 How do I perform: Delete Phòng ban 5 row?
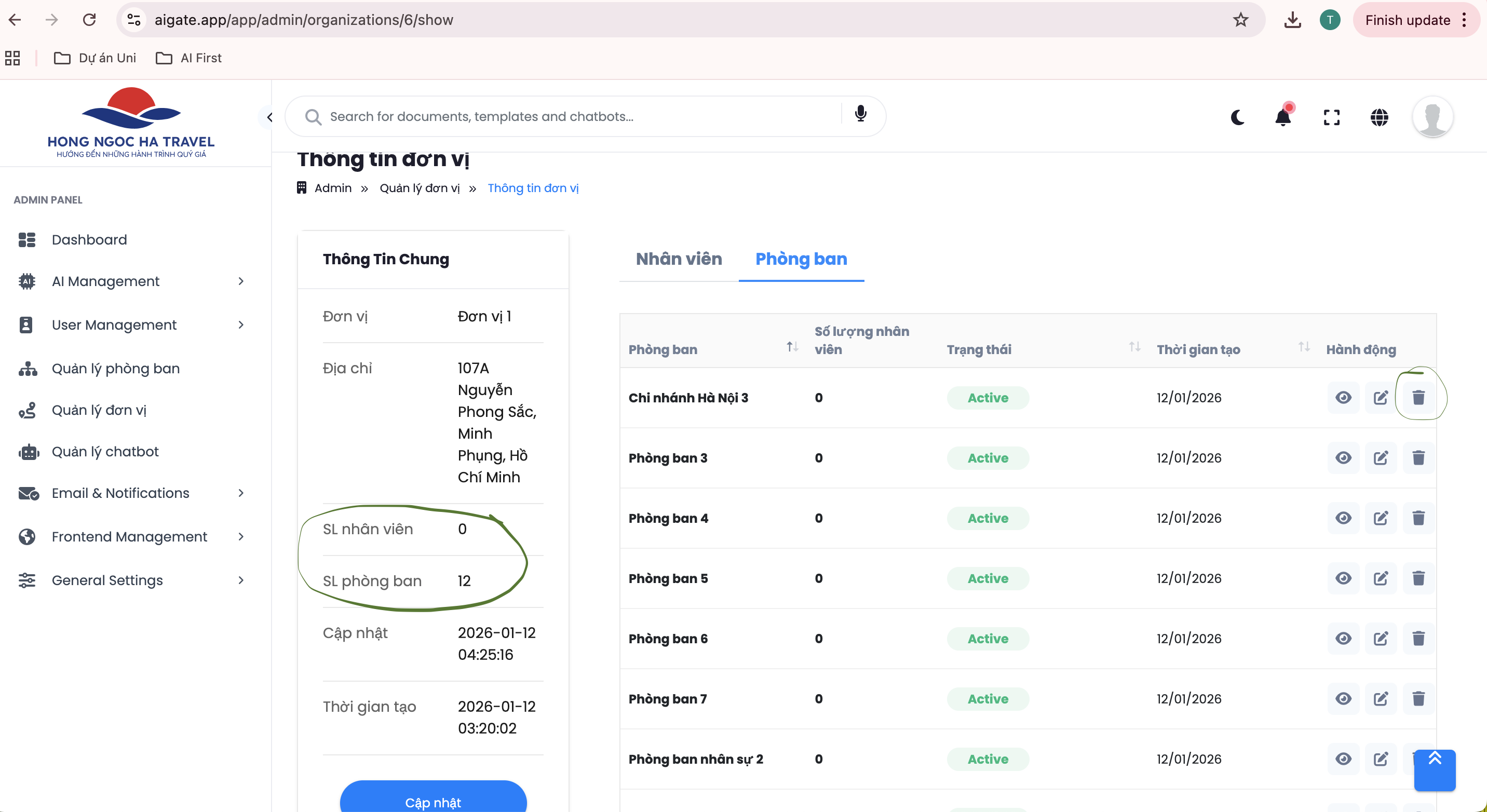click(x=1418, y=578)
